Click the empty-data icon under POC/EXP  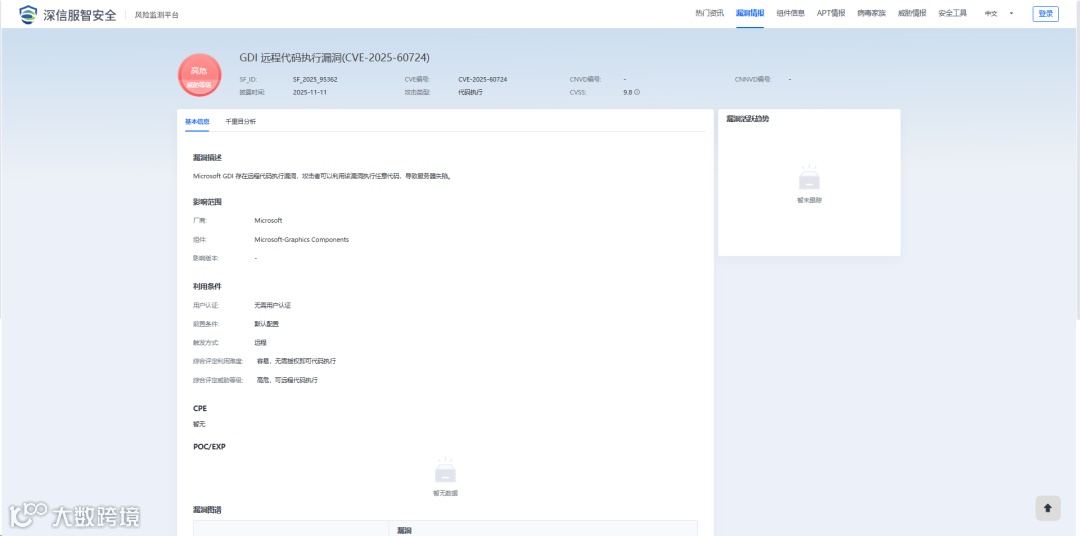(x=445, y=471)
